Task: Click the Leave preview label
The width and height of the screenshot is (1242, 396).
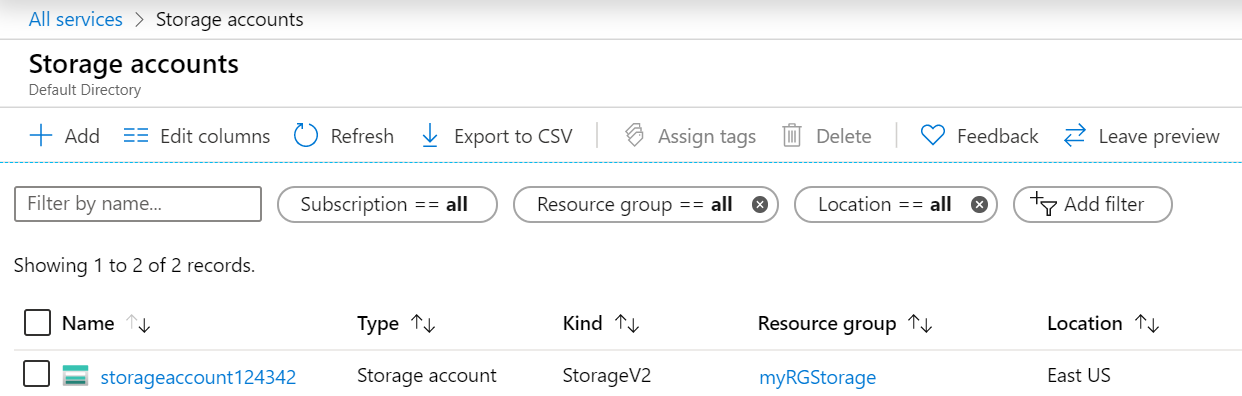Action: (1159, 136)
